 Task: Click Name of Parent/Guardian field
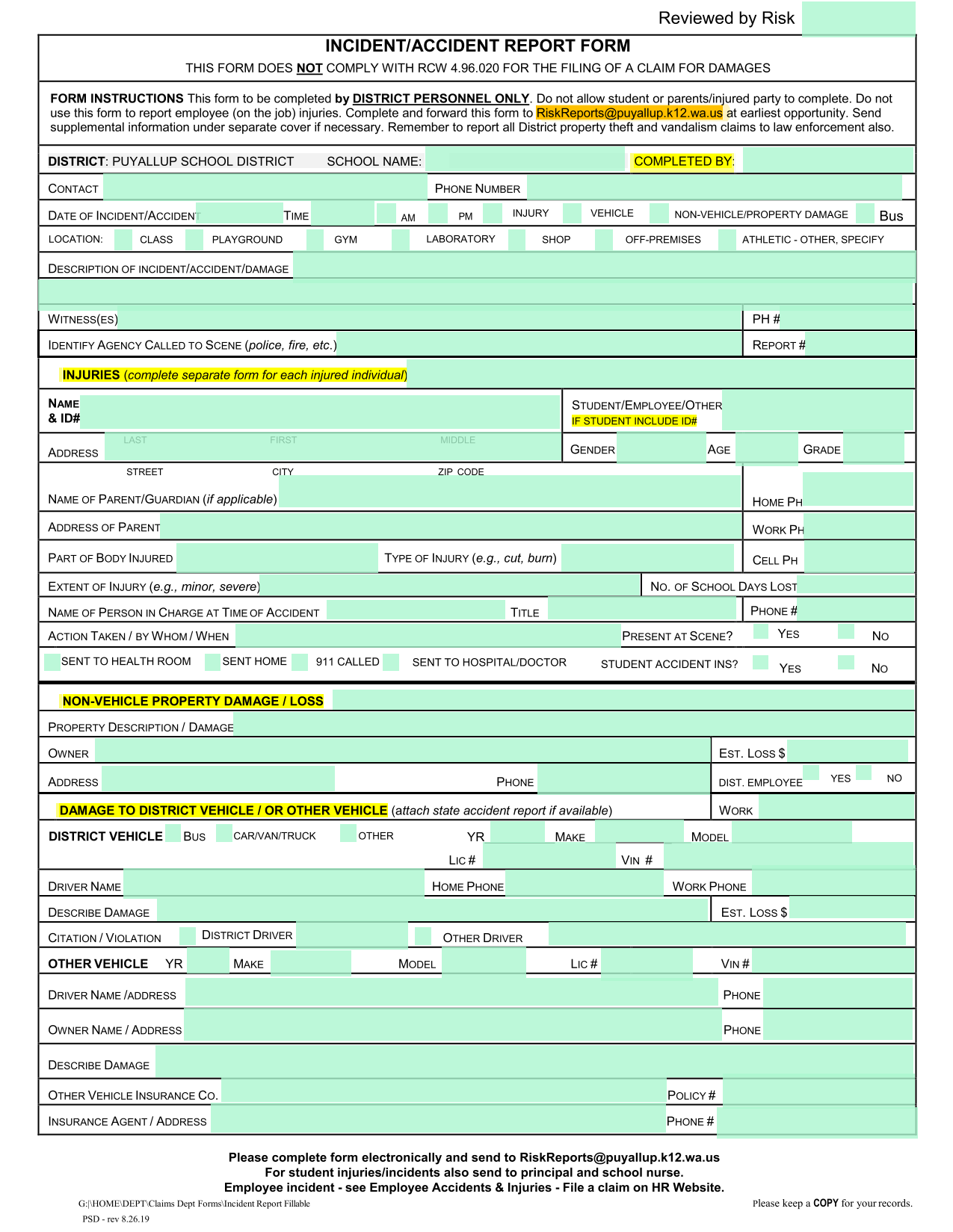tap(510, 492)
